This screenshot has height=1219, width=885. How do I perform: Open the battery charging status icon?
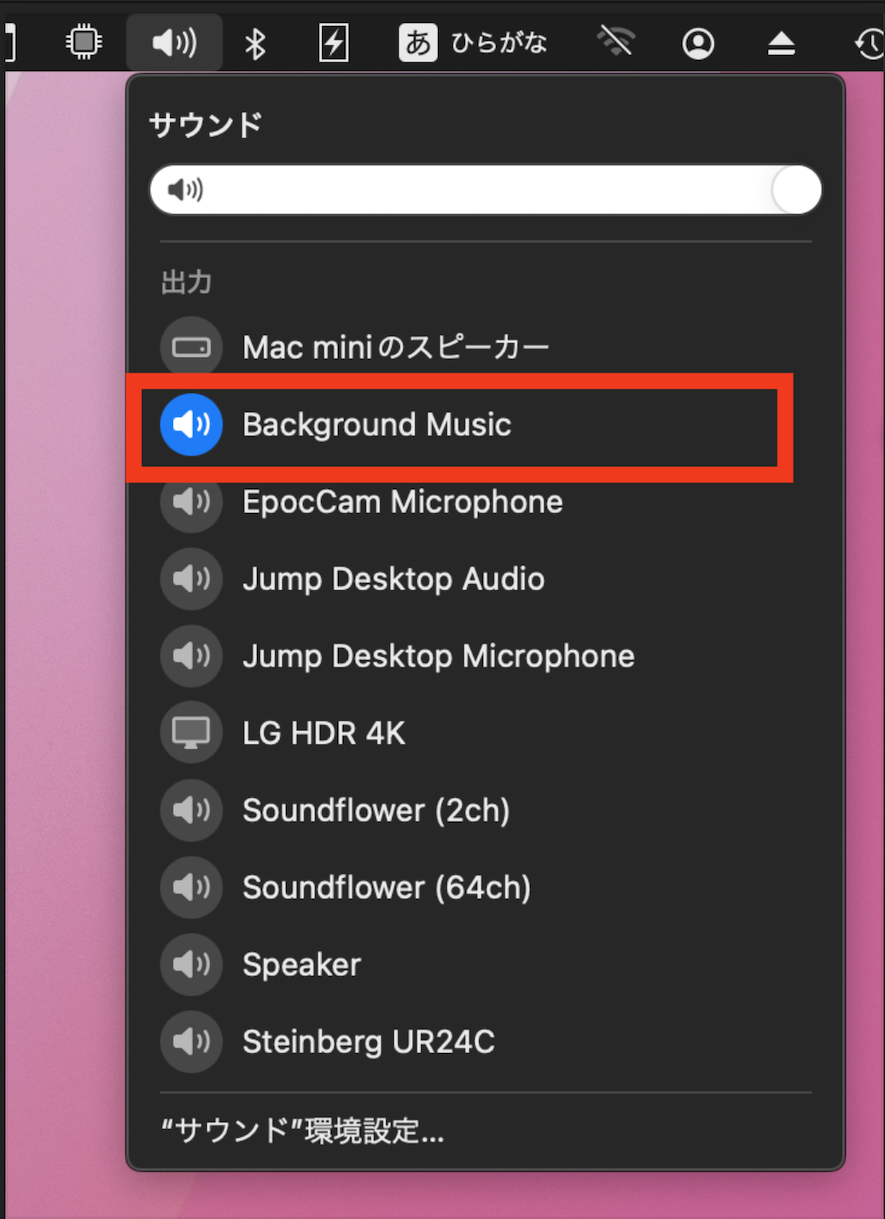[332, 43]
